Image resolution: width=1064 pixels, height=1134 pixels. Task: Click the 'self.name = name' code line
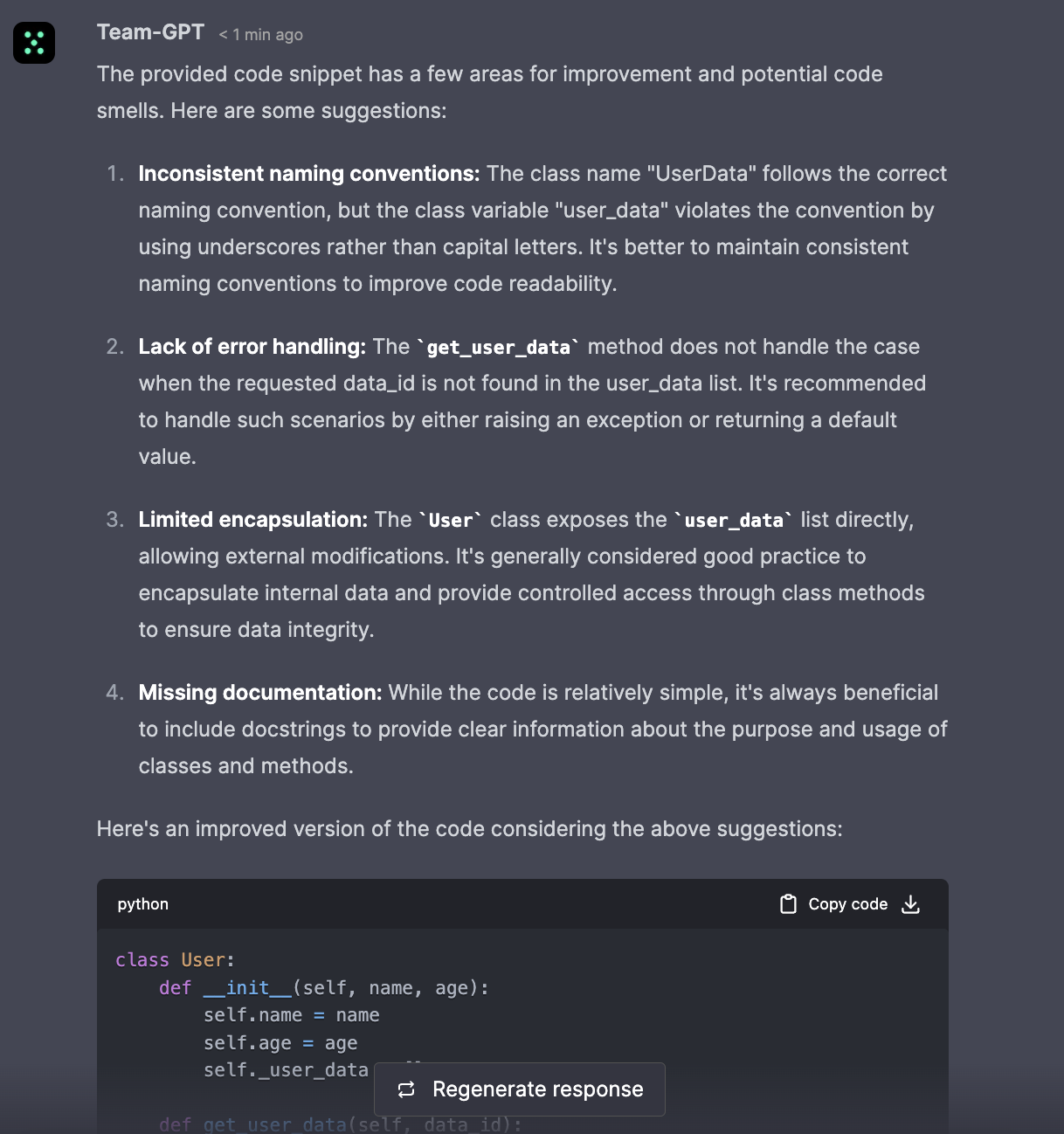(x=291, y=1015)
